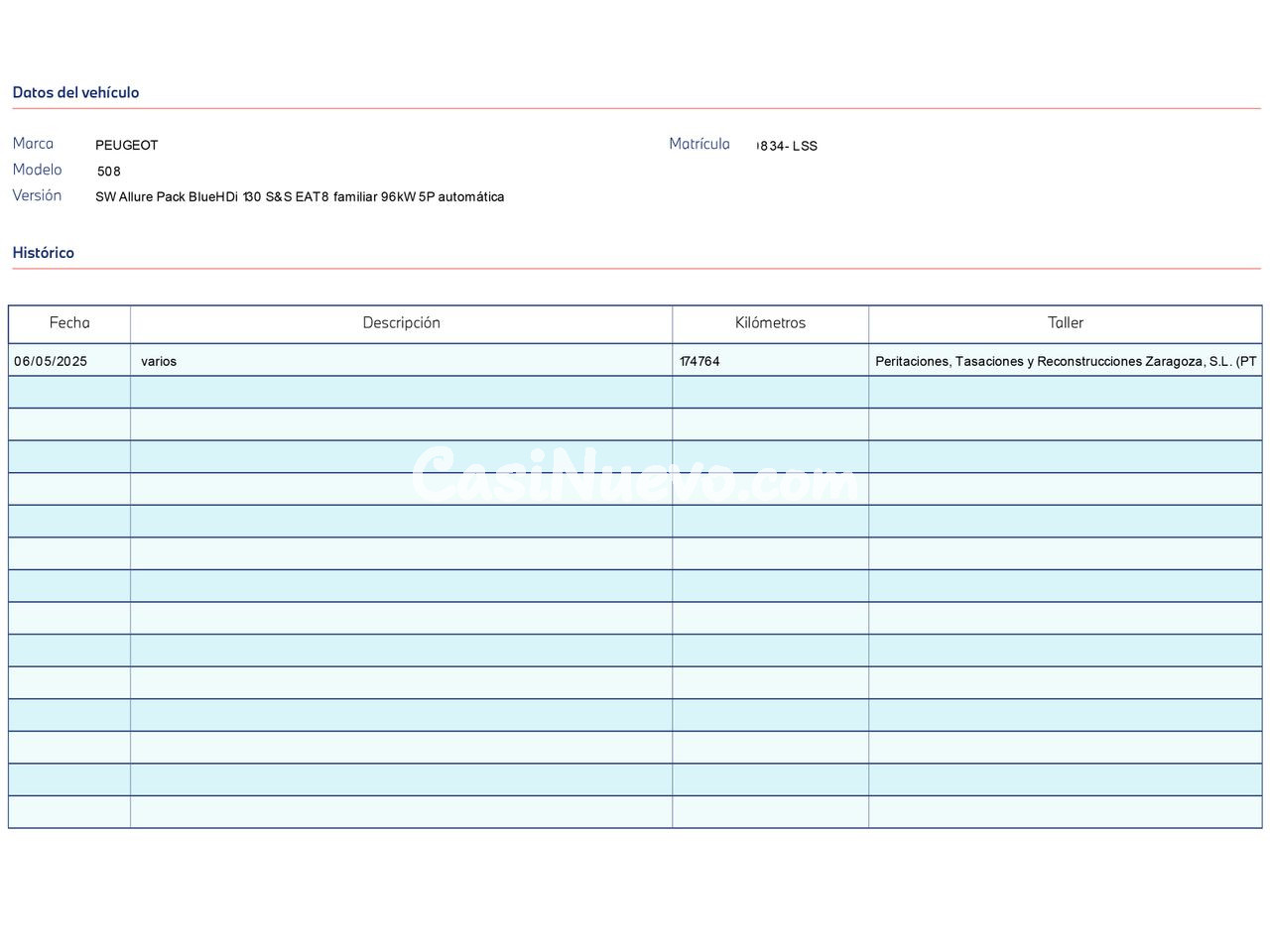Click the license plate value 0834-LSS
The width and height of the screenshot is (1270, 952).
787,147
